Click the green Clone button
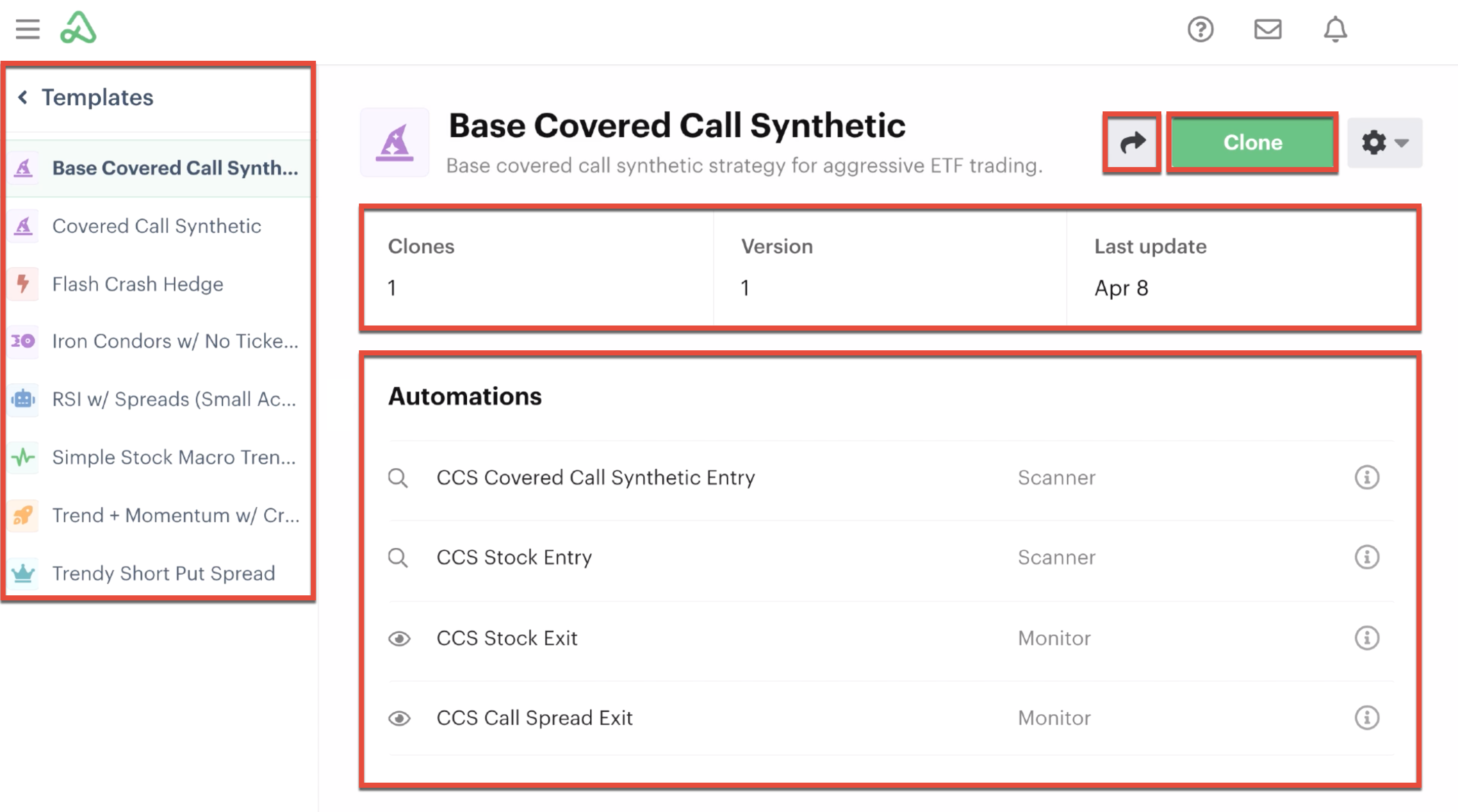 click(1252, 143)
